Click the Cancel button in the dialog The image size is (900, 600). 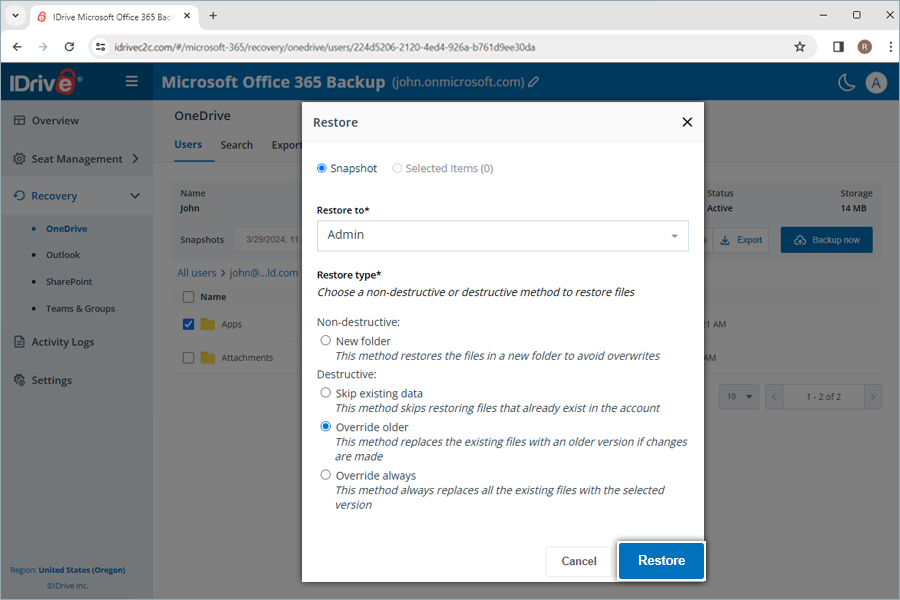pos(579,561)
